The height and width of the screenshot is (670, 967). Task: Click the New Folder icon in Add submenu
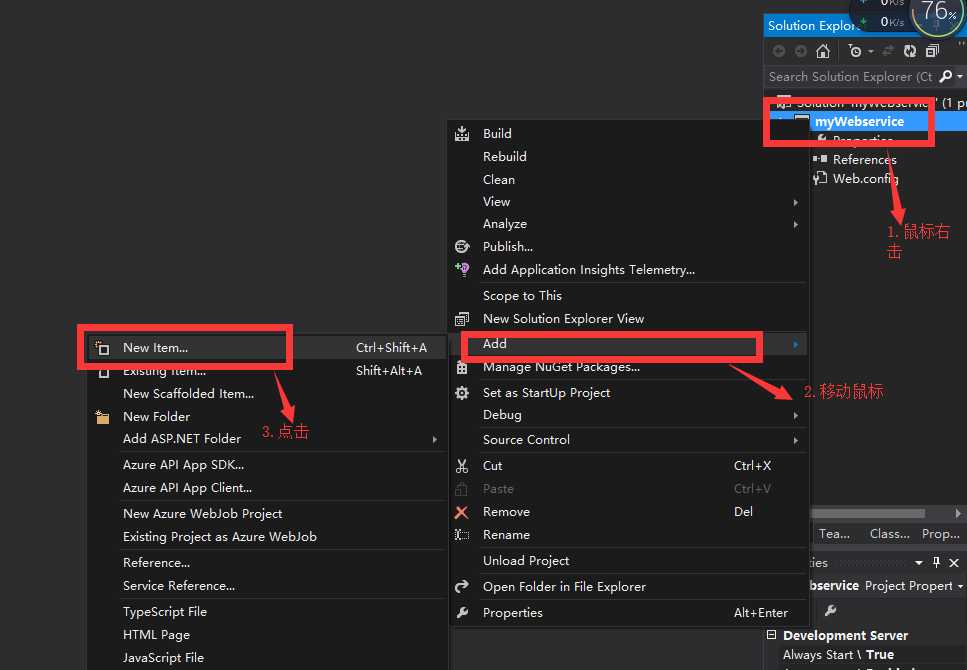click(x=102, y=417)
